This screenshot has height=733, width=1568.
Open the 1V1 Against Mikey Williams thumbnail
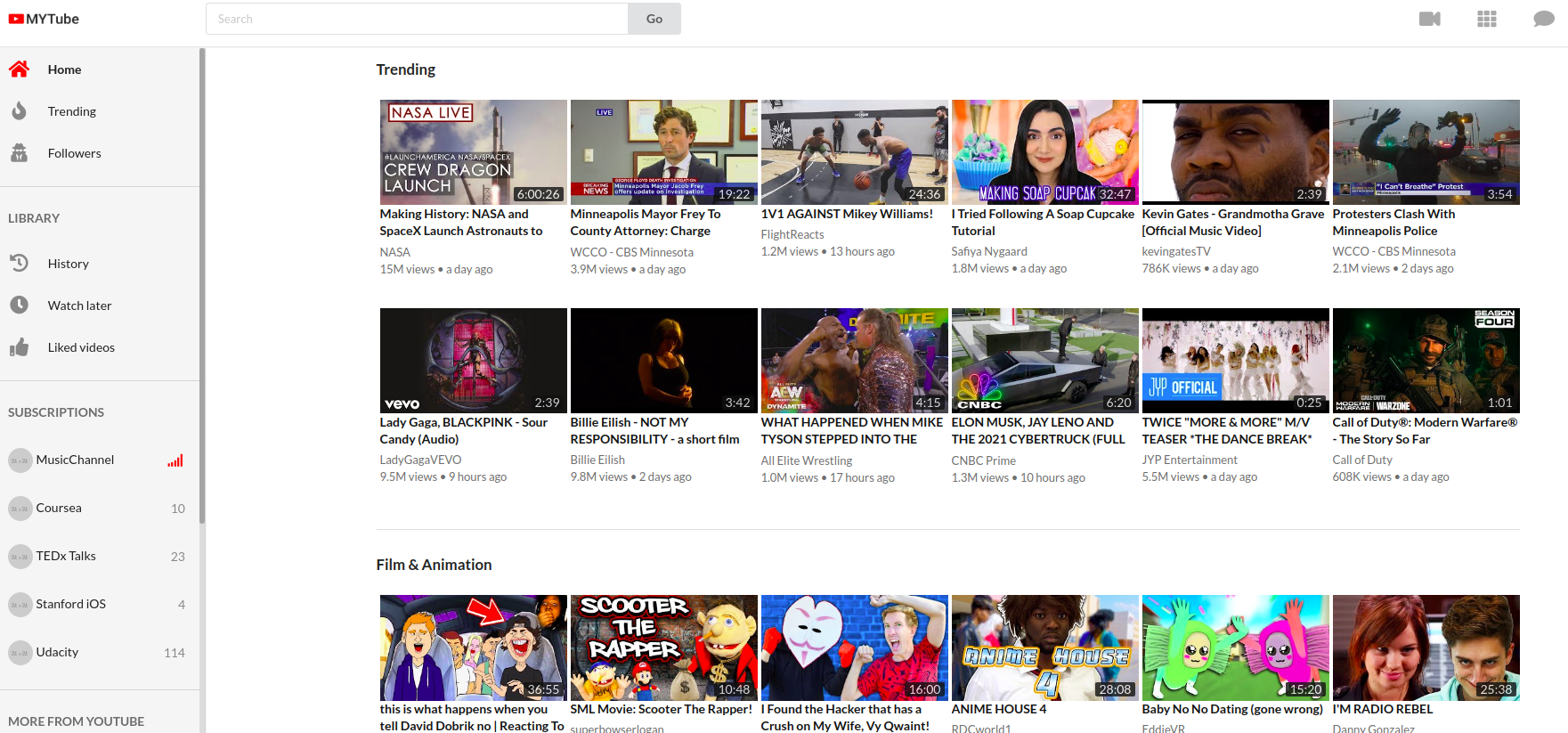click(x=855, y=152)
